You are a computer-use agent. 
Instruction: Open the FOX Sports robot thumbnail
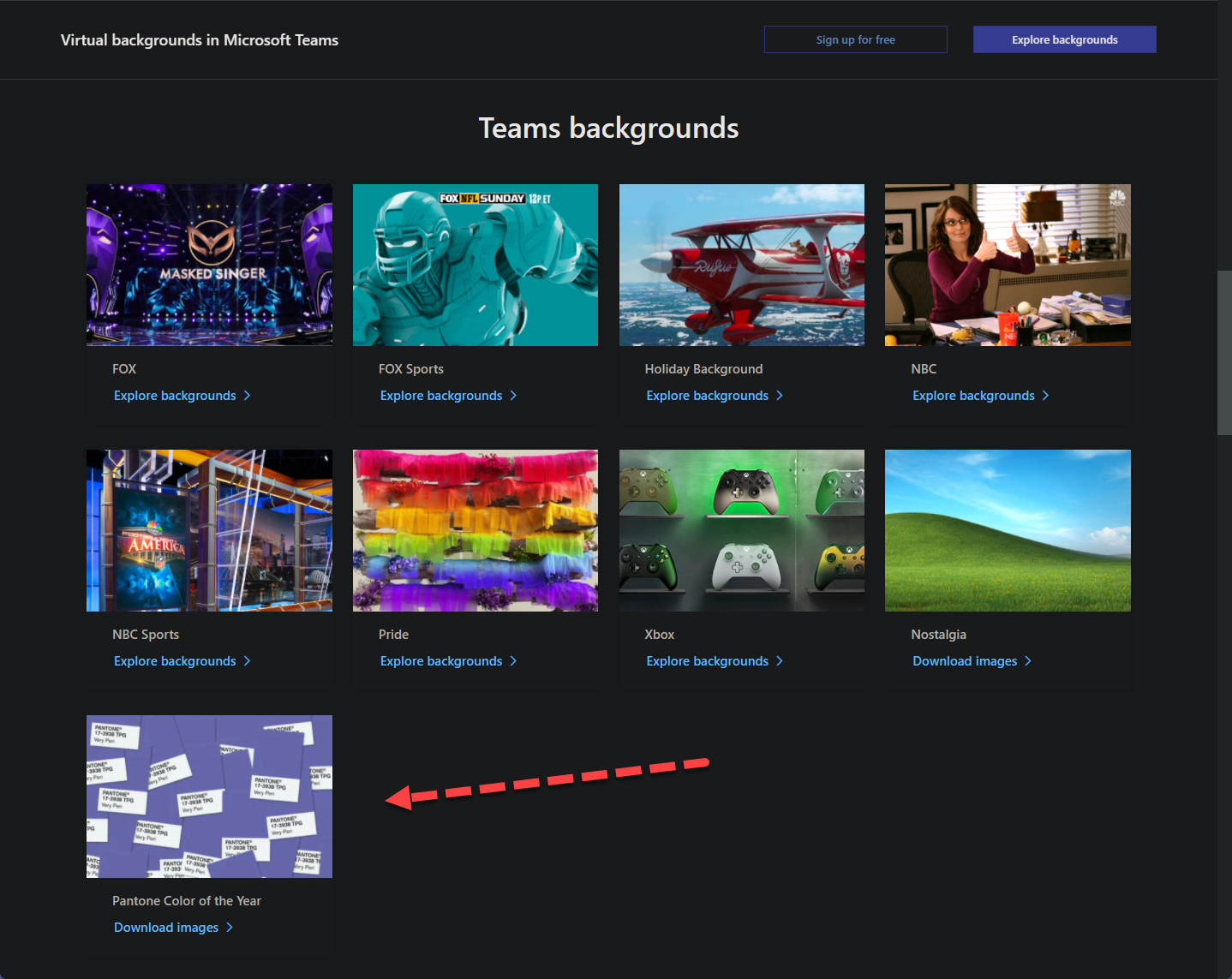[x=475, y=265]
